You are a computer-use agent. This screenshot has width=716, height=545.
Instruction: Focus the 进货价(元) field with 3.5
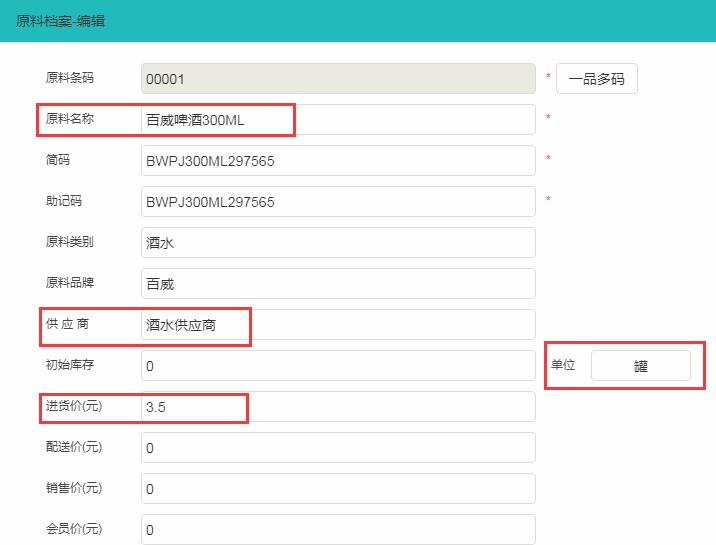(338, 407)
